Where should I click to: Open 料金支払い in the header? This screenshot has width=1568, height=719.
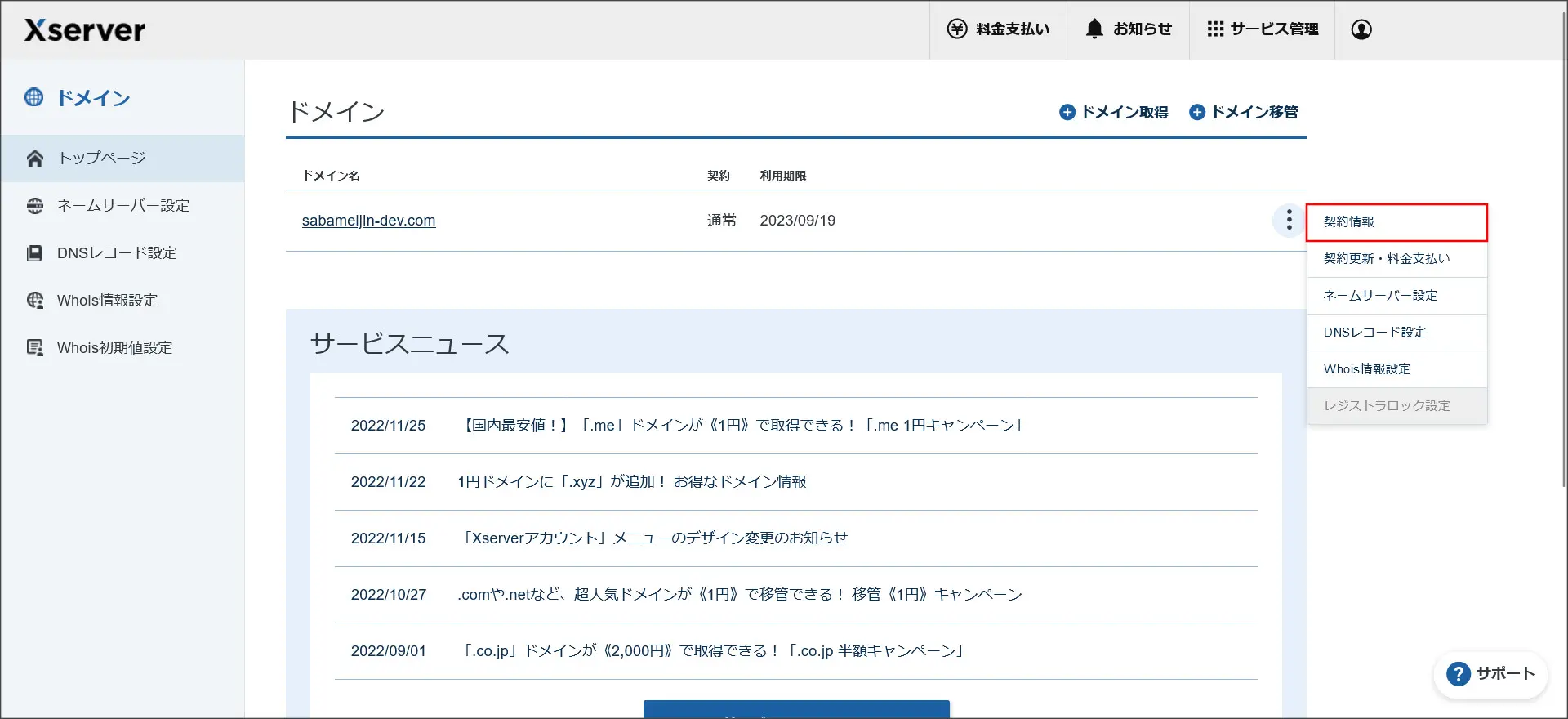point(998,29)
